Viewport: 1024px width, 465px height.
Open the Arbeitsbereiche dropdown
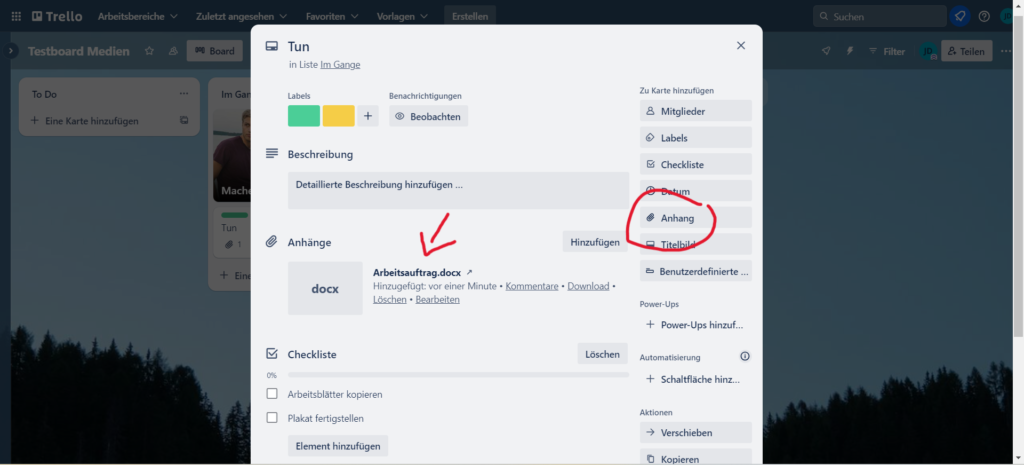tap(138, 16)
